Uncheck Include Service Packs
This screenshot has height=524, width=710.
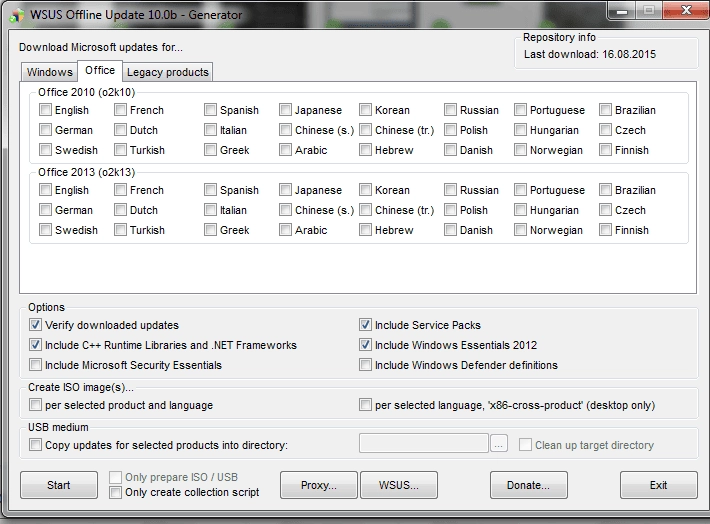365,325
